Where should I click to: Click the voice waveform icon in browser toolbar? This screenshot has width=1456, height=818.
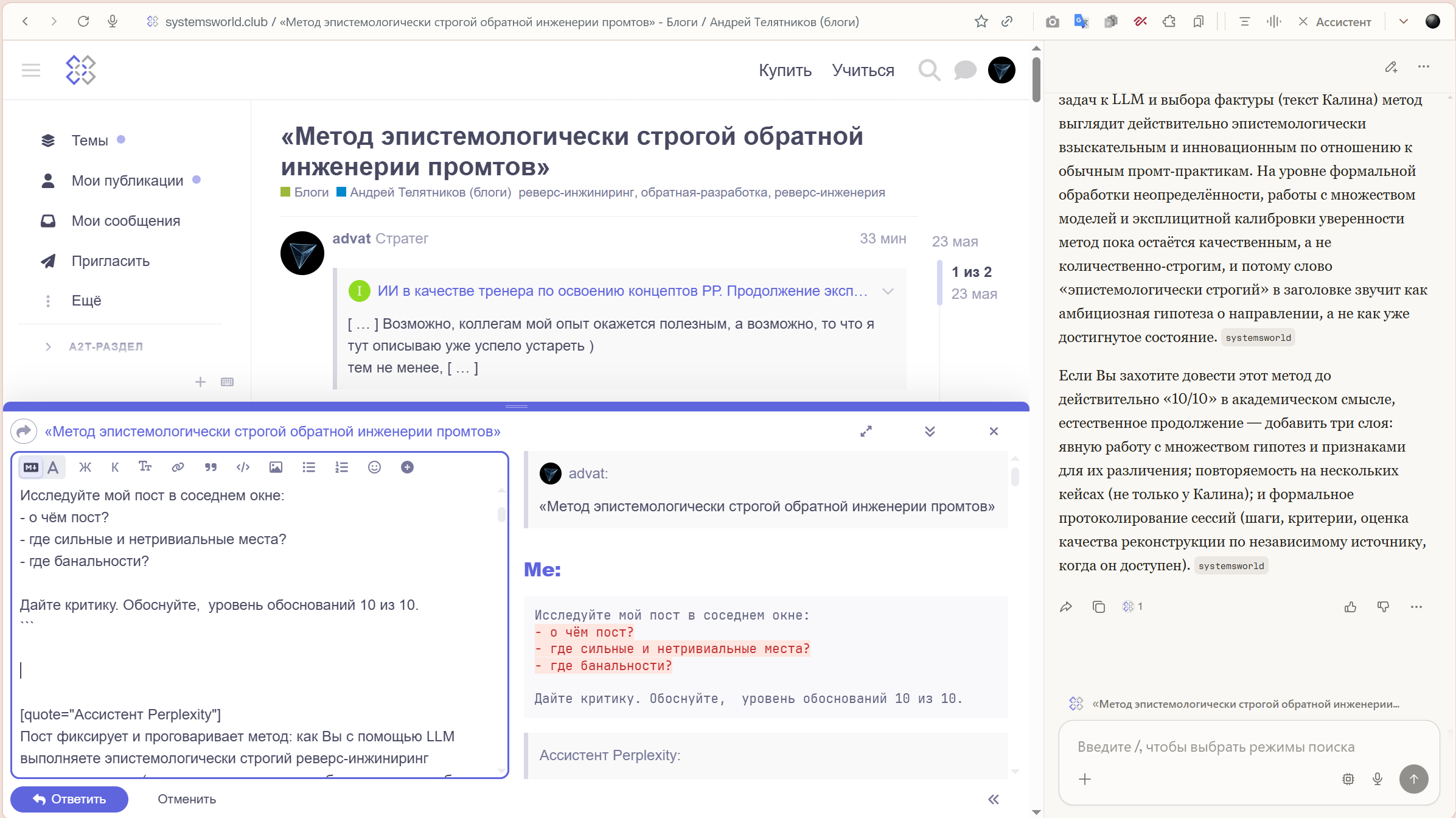(x=1273, y=22)
